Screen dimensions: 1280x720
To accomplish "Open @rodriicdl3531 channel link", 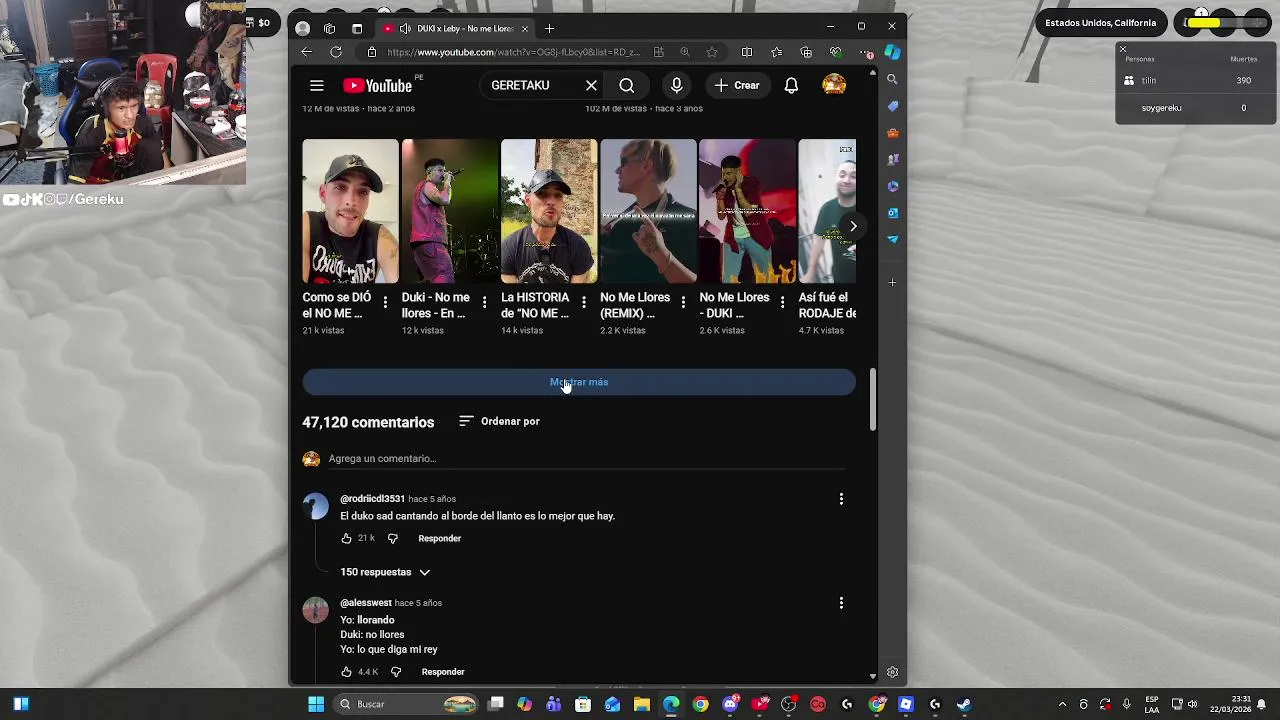I will coord(372,499).
